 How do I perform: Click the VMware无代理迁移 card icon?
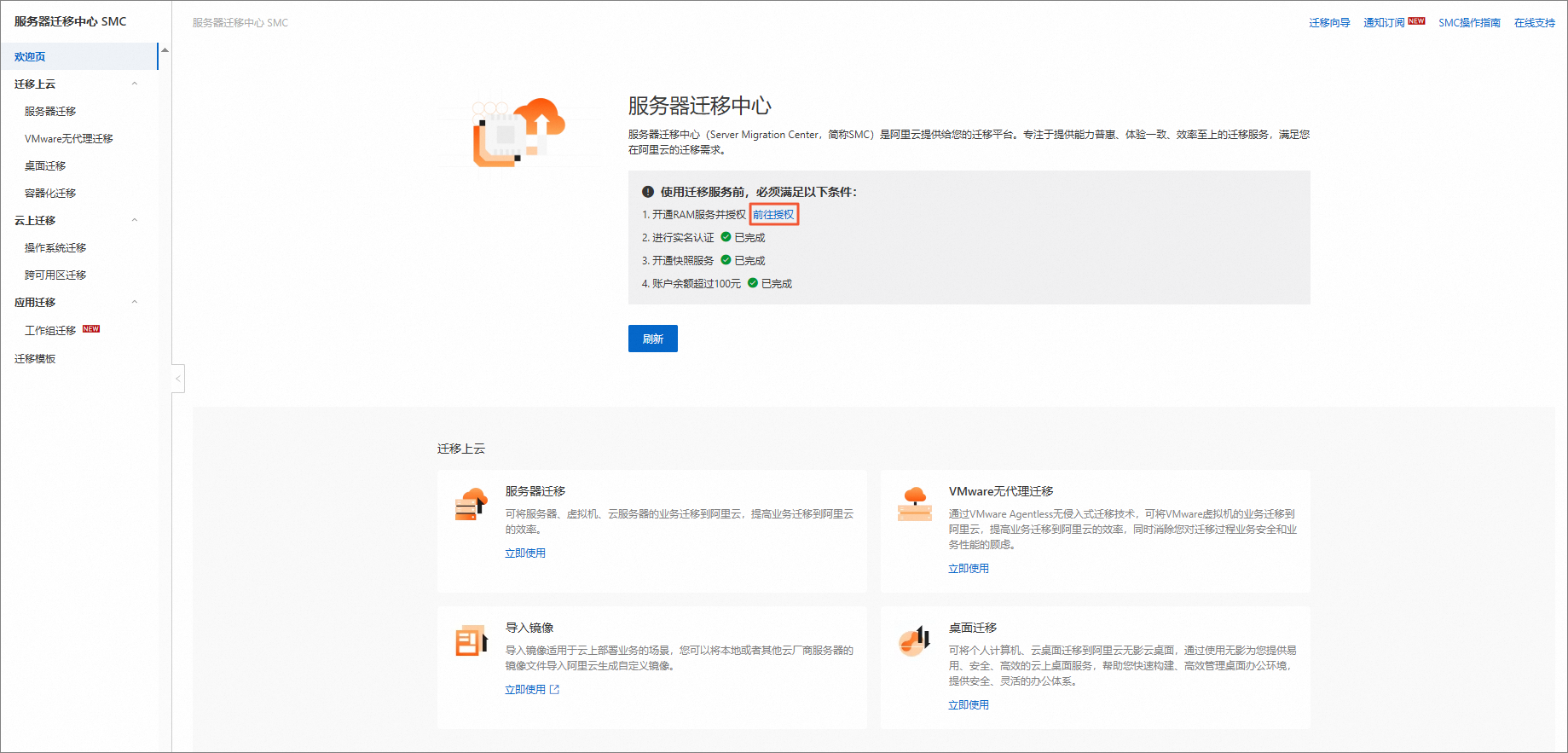pos(914,504)
